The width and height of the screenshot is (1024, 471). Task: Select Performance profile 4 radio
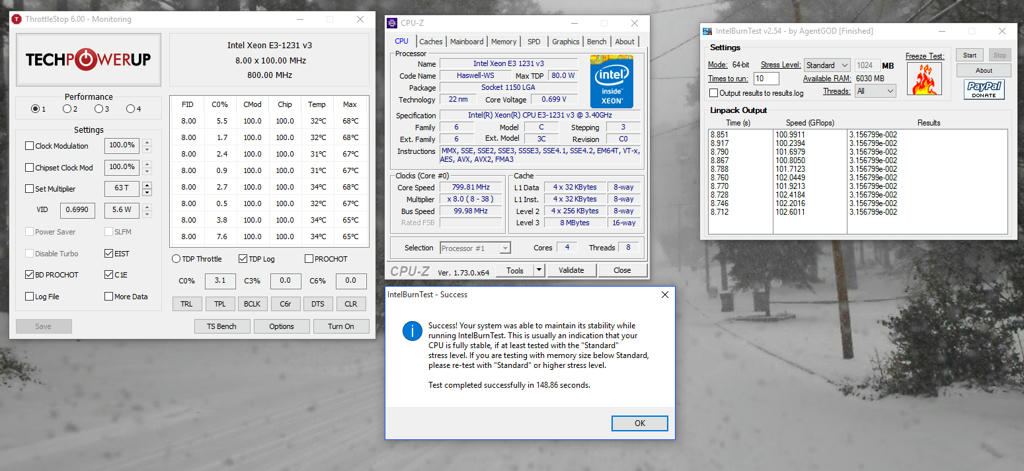pyautogui.click(x=133, y=109)
